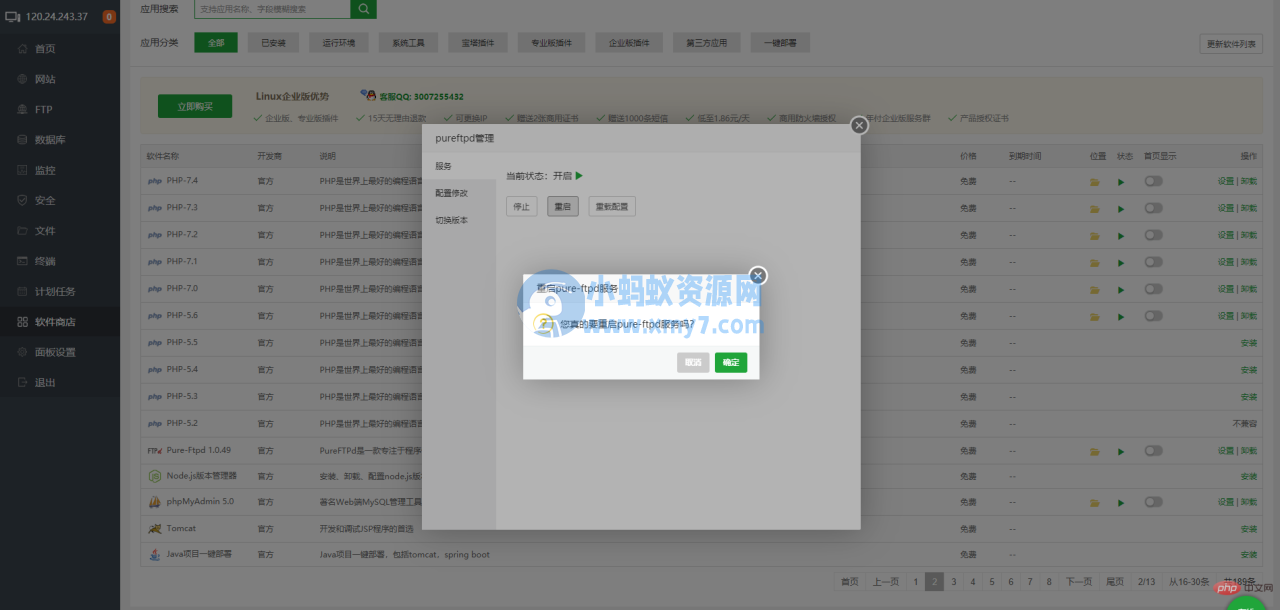Close the restart confirmation popup with X
Viewport: 1280px width, 610px height.
[758, 275]
